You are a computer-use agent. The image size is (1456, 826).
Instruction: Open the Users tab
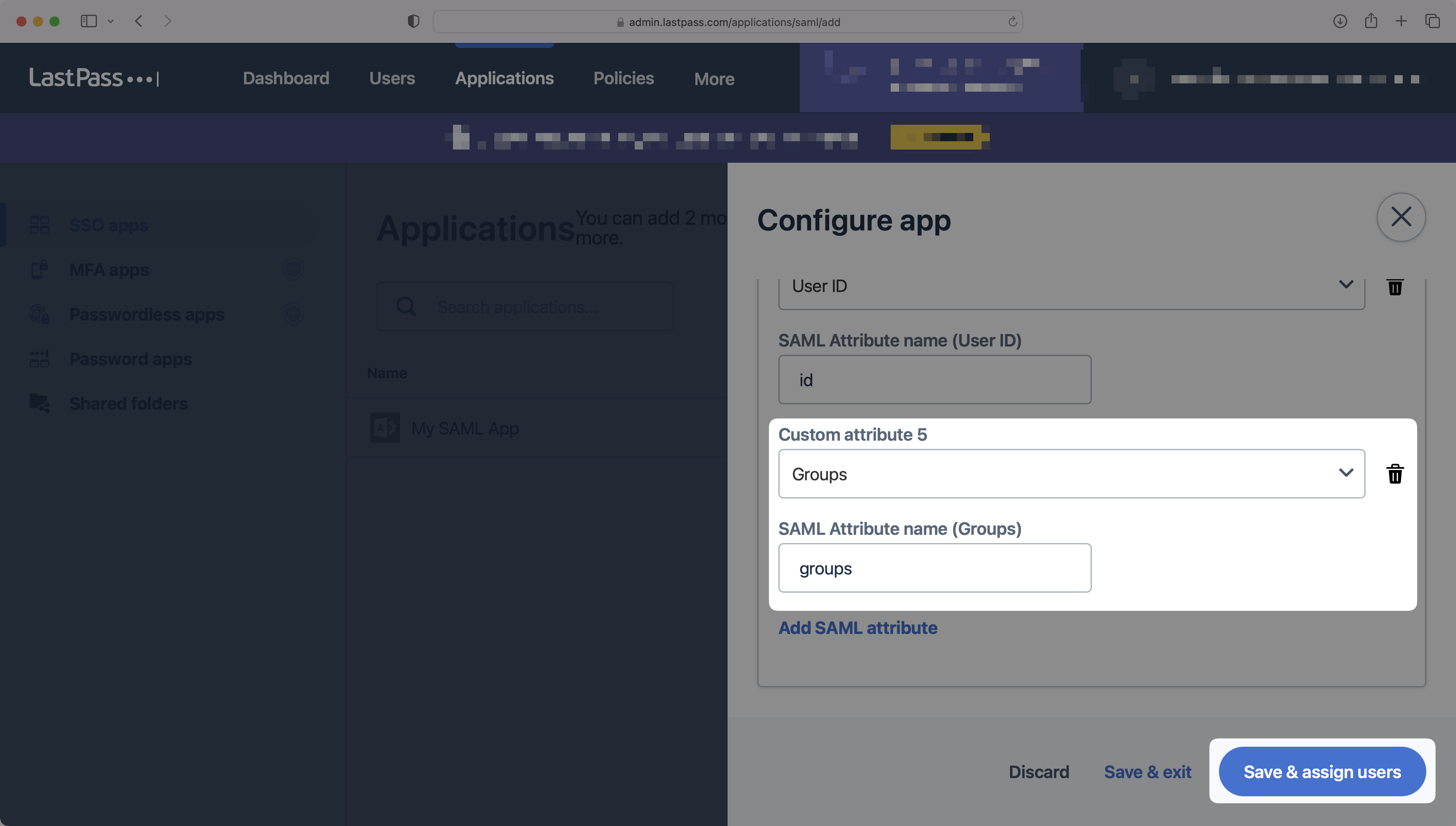(x=392, y=78)
